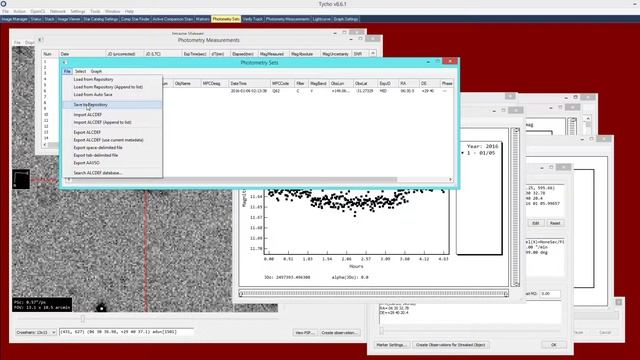The width and height of the screenshot is (640, 360).
Task: Click the Edit button in right panel
Action: pos(536,223)
